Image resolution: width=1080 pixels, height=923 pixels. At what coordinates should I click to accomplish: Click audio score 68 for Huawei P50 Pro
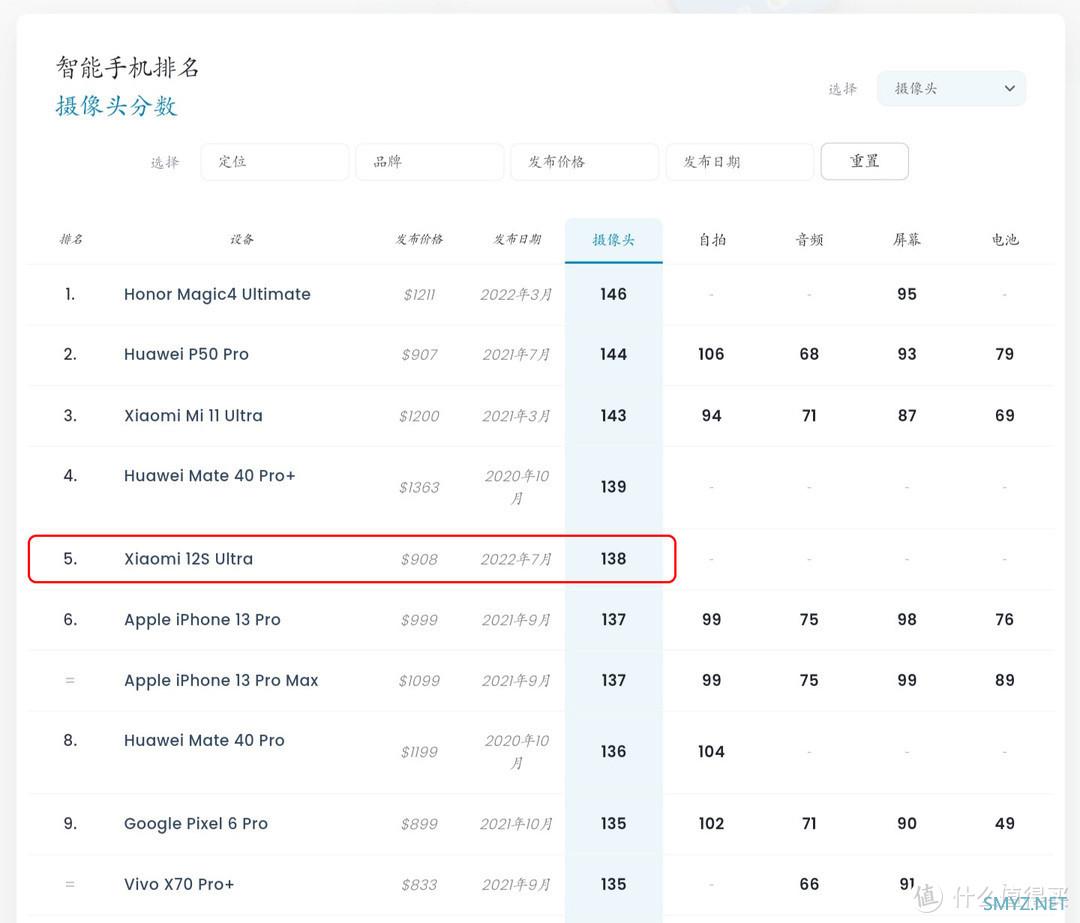point(809,354)
